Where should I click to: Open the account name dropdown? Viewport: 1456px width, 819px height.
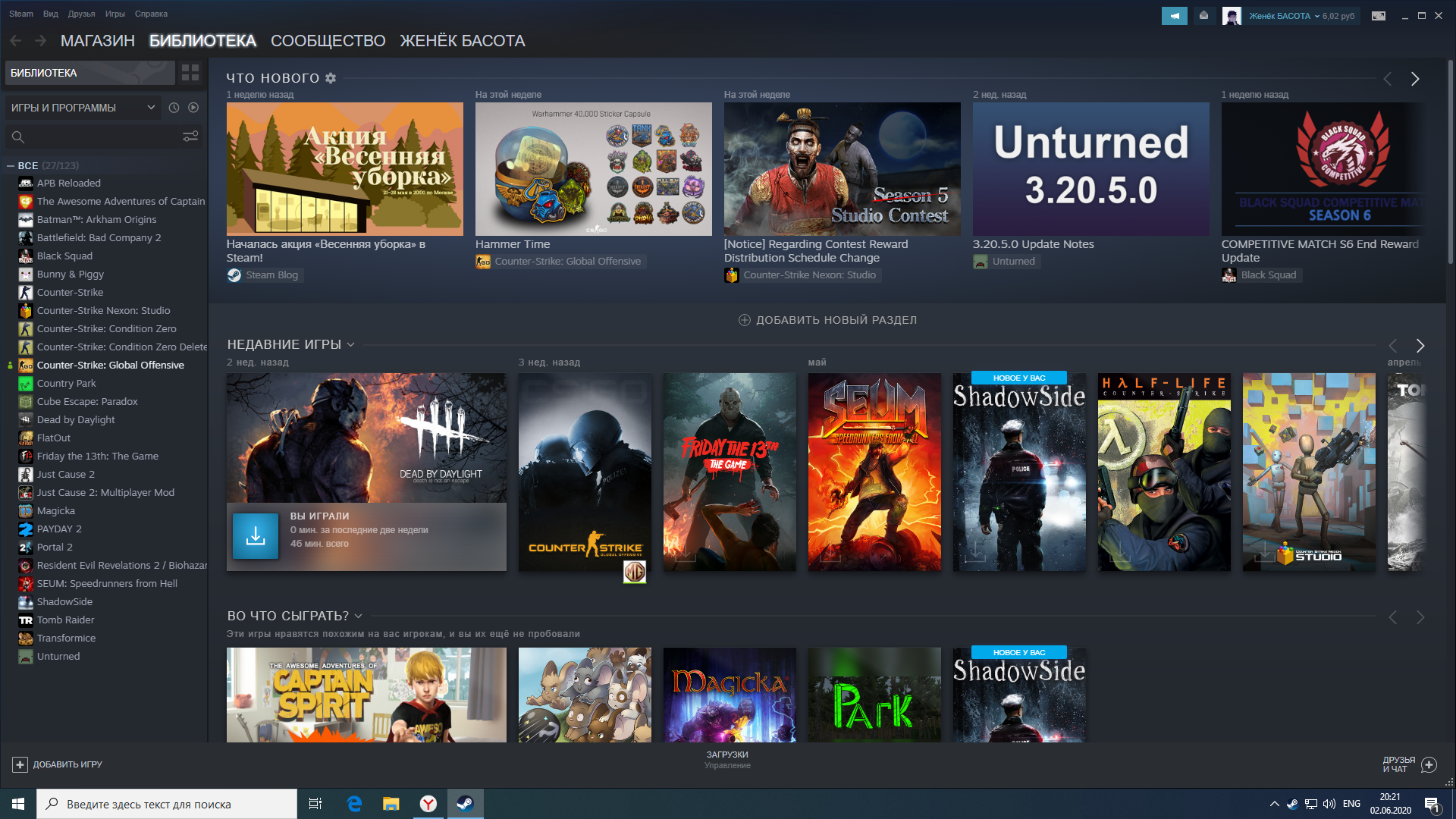point(1302,16)
